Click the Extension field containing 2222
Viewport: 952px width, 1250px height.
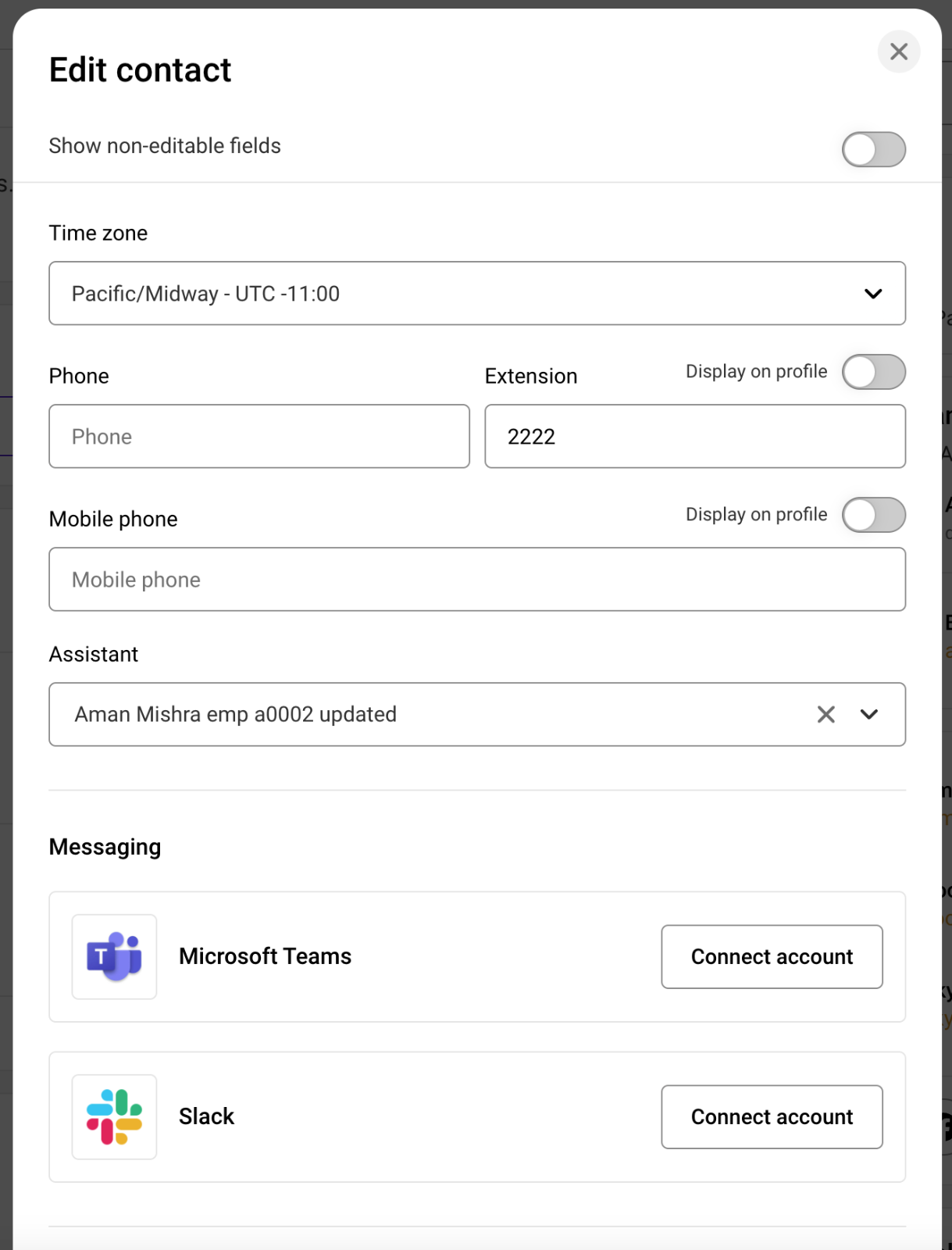pos(694,437)
